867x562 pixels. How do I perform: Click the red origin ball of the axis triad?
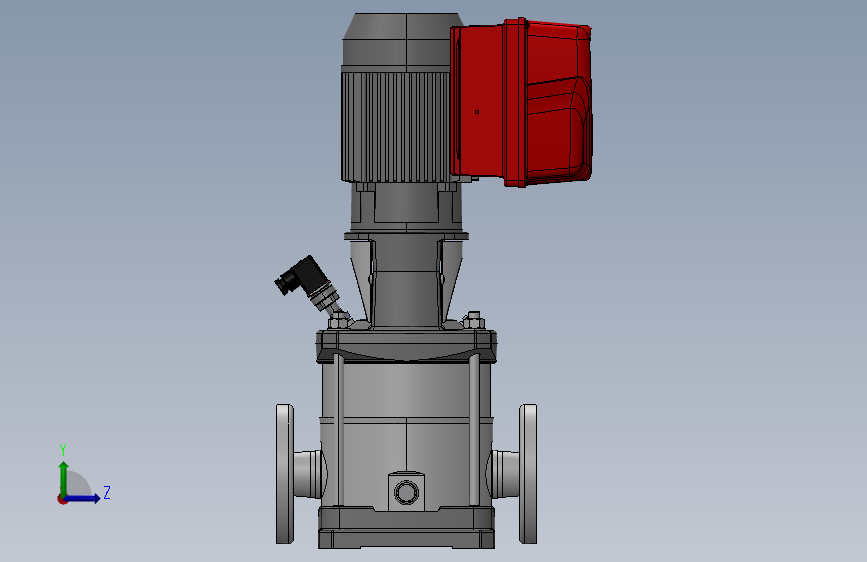coord(62,499)
